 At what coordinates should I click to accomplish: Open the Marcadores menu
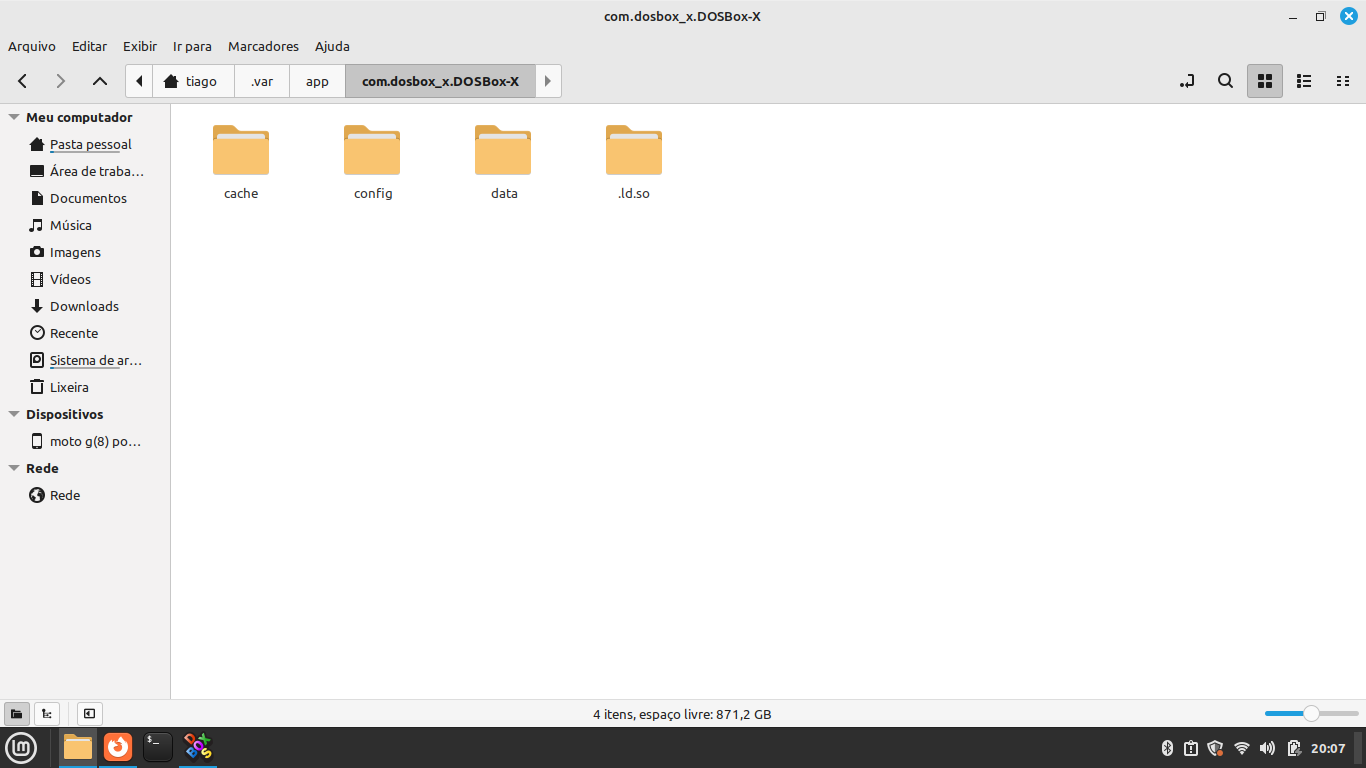(263, 46)
